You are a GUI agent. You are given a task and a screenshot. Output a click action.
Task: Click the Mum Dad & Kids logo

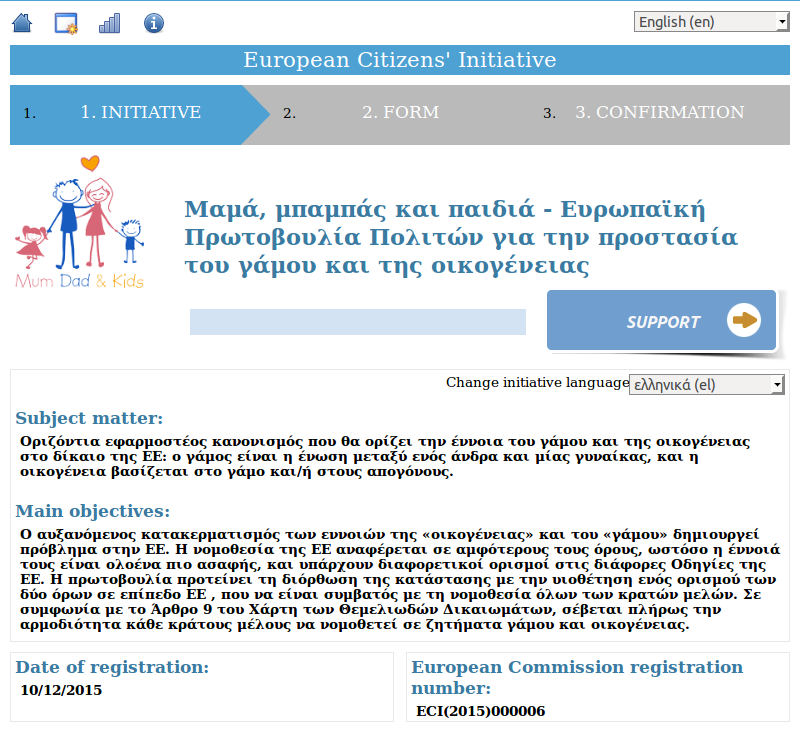pos(80,222)
